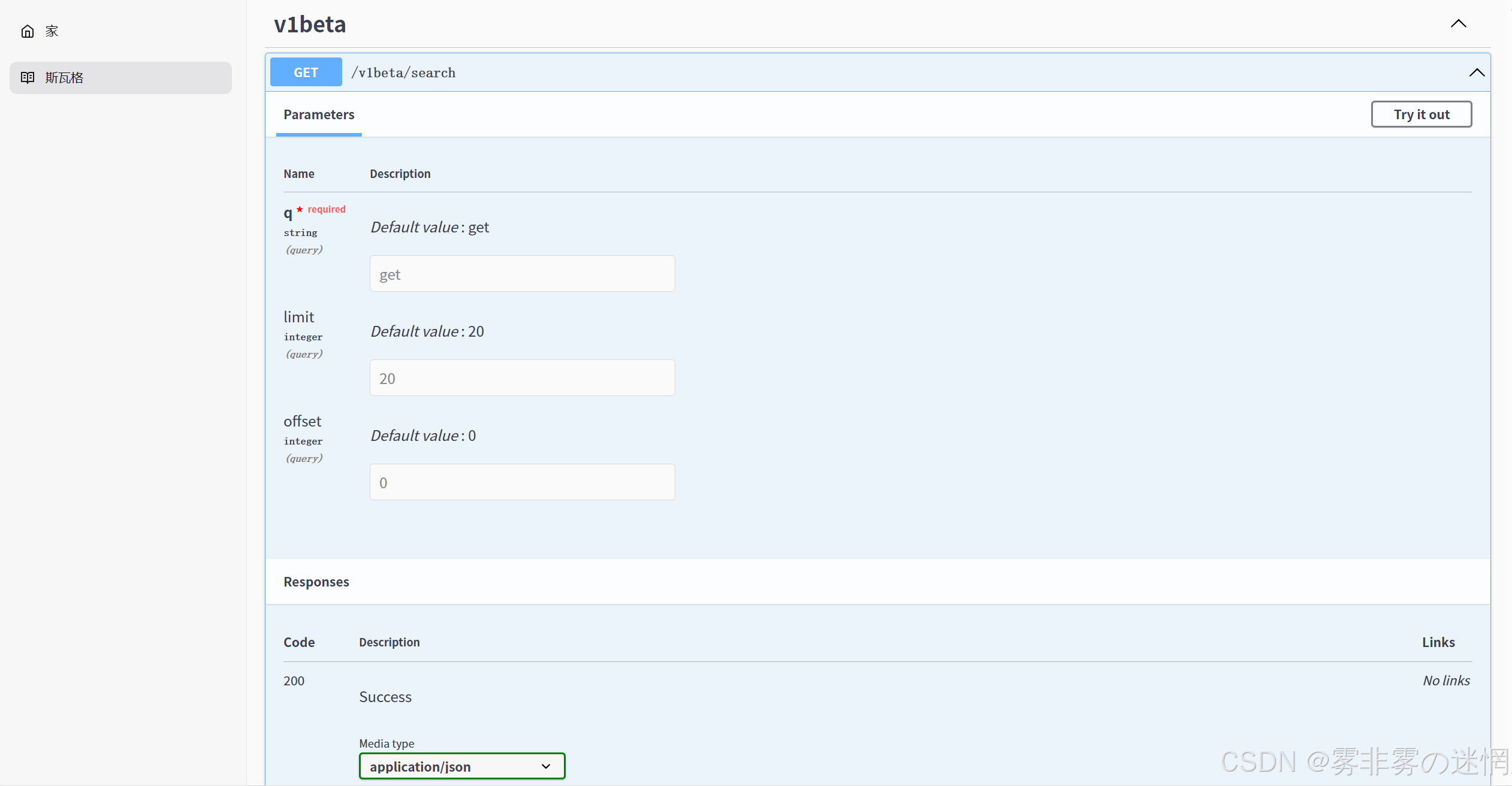Viewport: 1512px width, 786px height.
Task: Click the Responses section header
Action: tap(316, 582)
